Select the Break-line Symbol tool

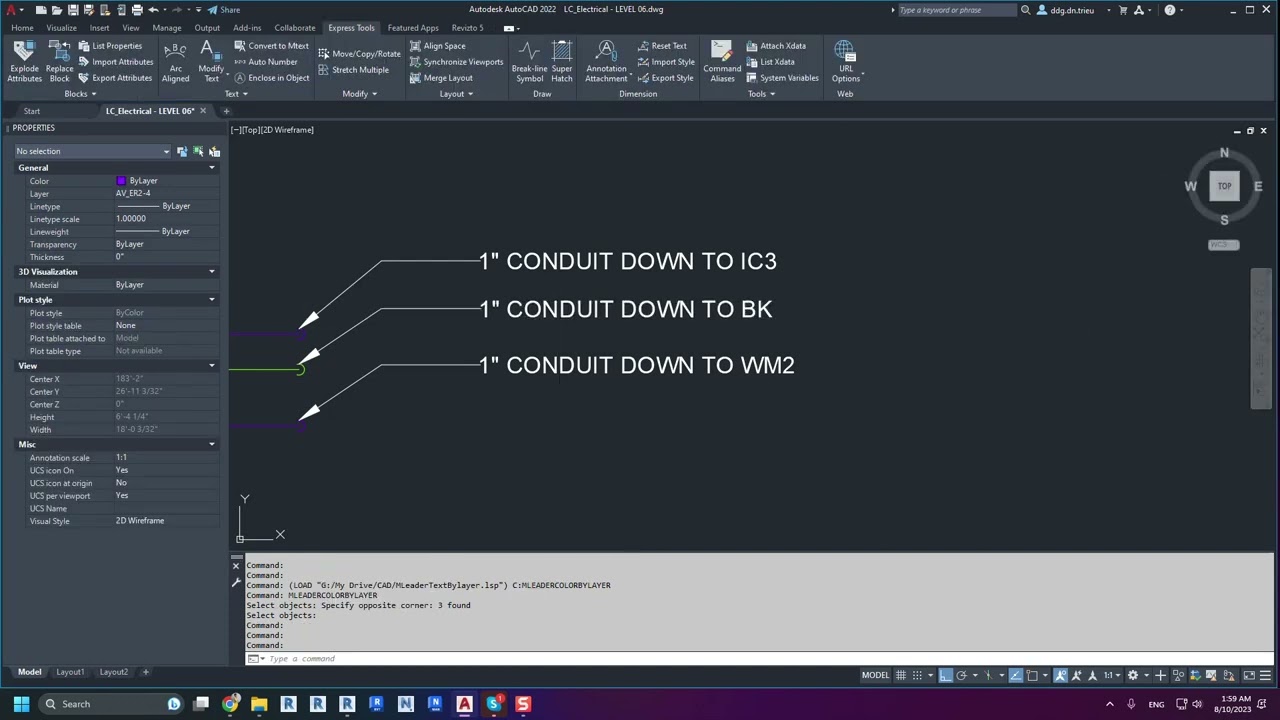tap(529, 62)
